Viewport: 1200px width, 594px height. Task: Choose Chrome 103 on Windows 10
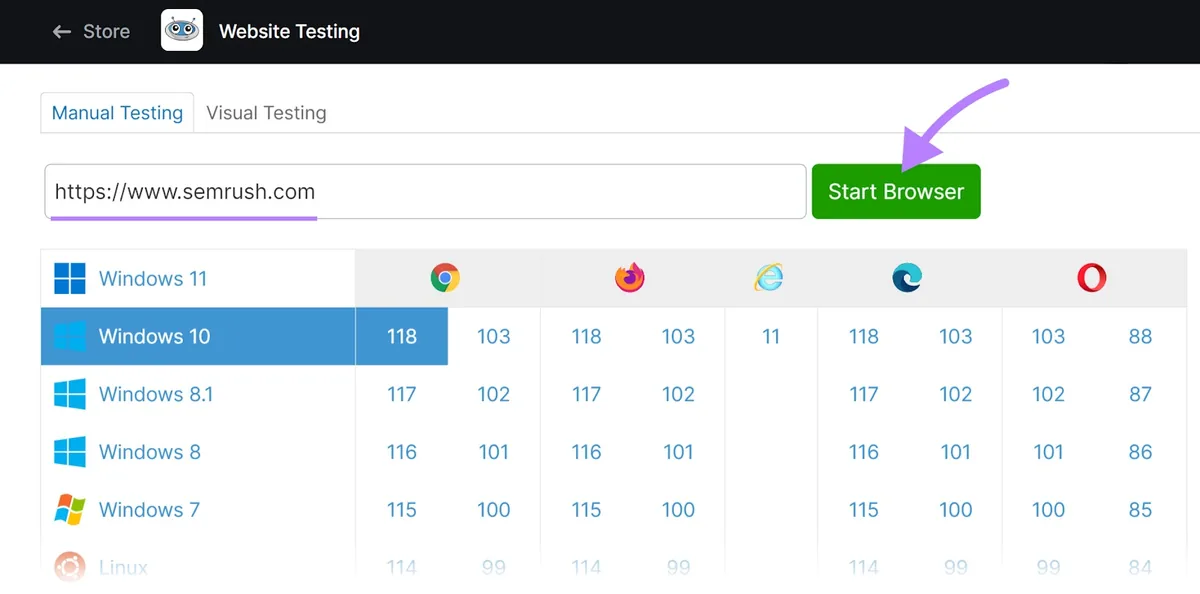pos(494,336)
